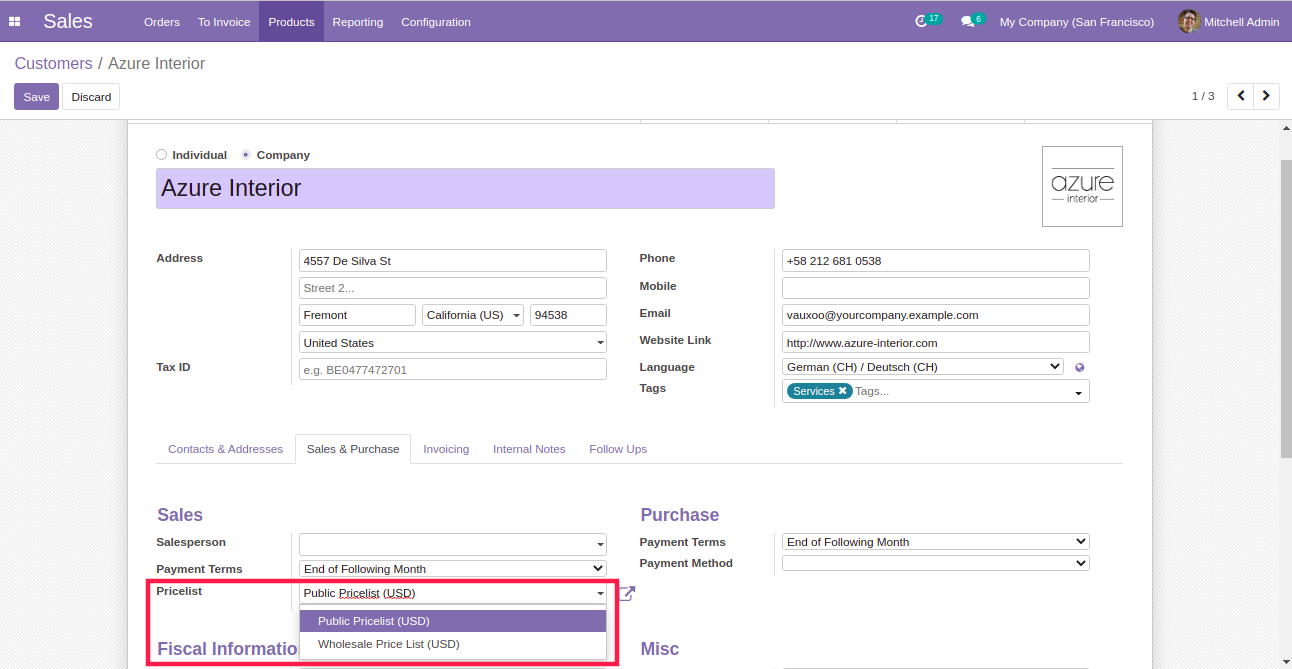This screenshot has height=669, width=1292.
Task: Click Mitchell Admin avatar picture
Action: coord(1188,21)
